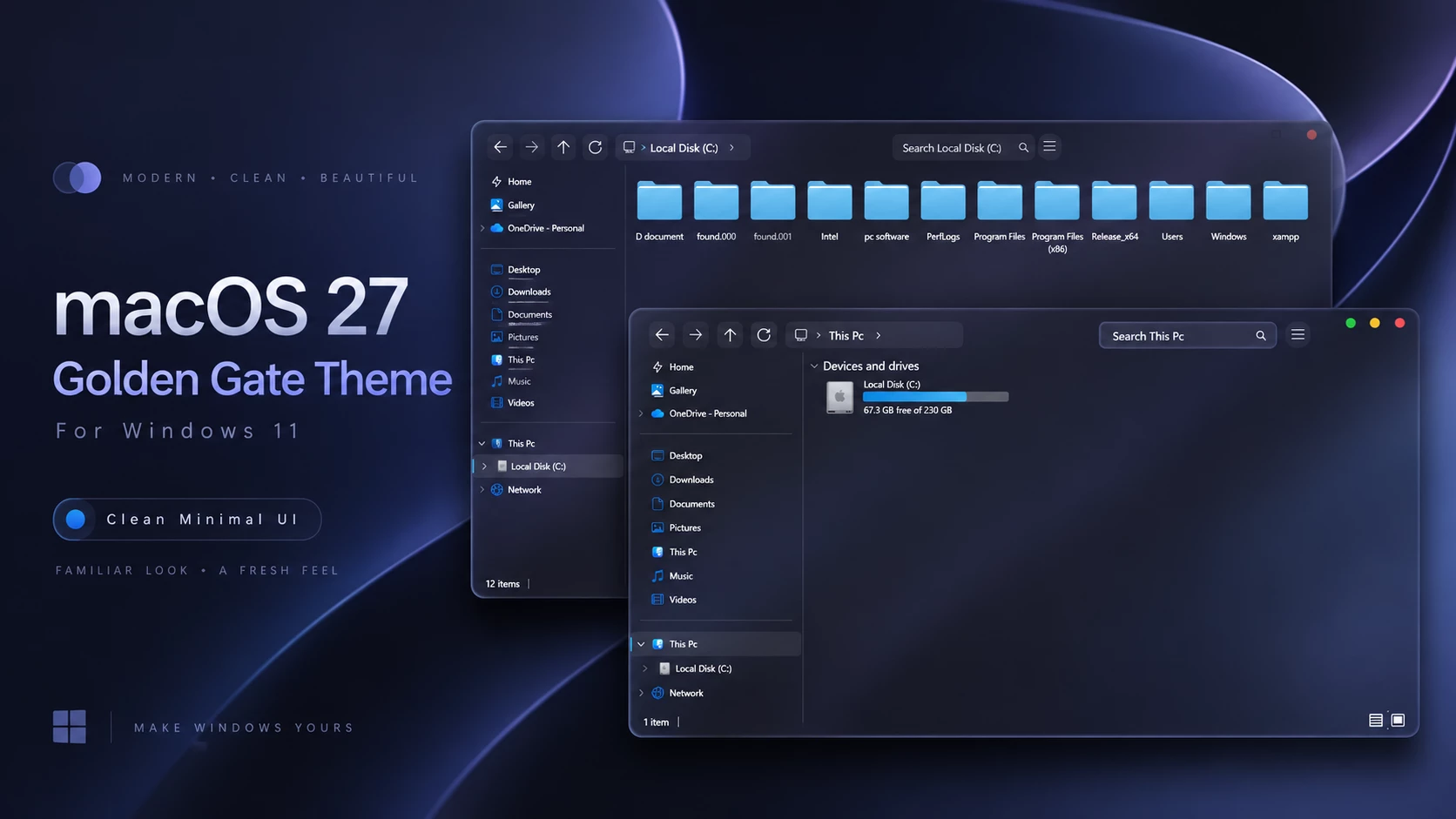Click Back arrow in This Pc window
Viewport: 1456px width, 819px height.
pos(662,335)
